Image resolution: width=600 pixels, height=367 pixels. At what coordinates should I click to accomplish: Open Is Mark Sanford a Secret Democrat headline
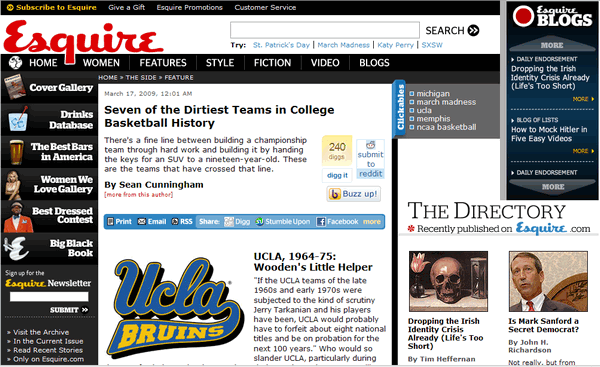[x=543, y=325]
